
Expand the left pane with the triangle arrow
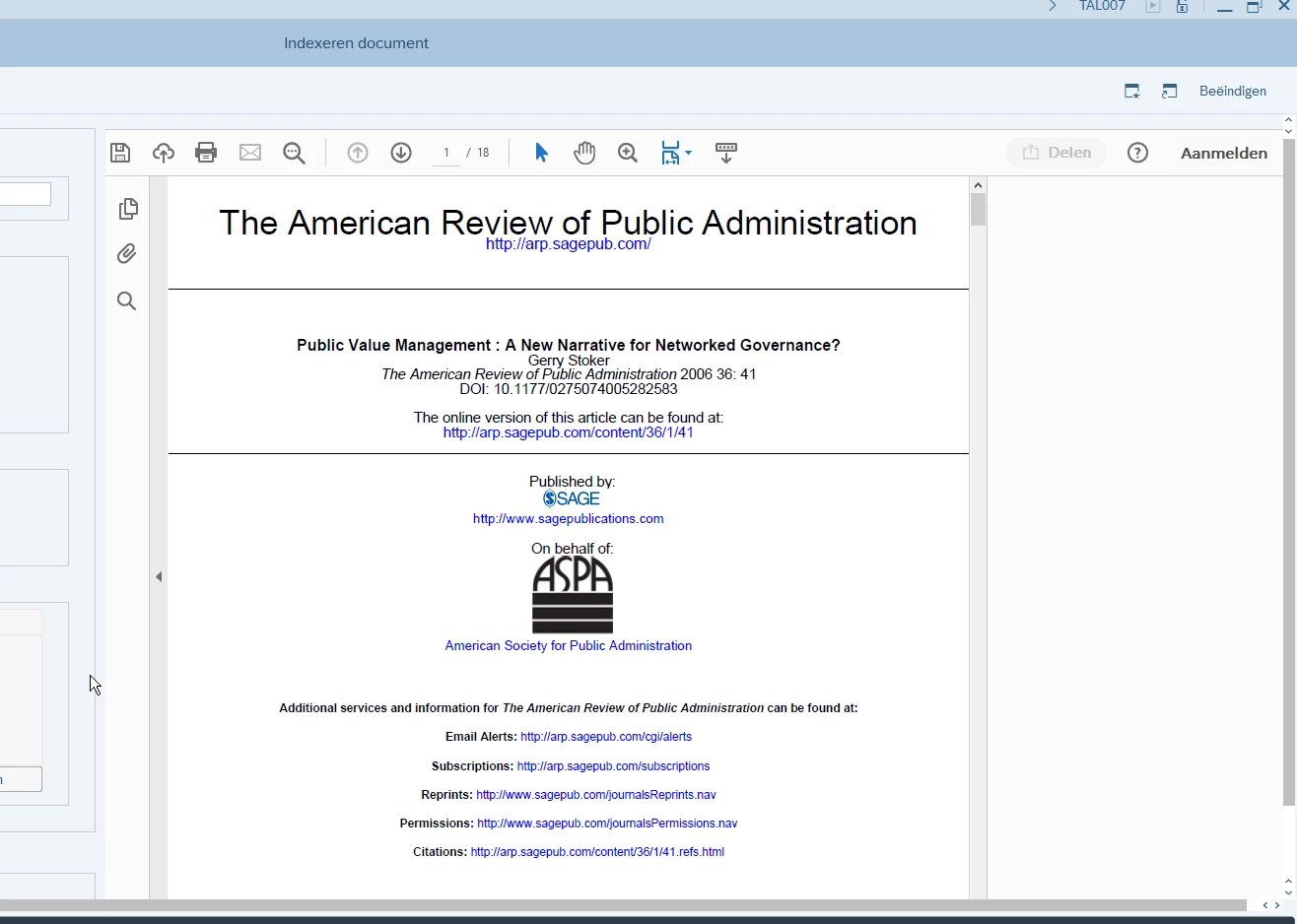click(159, 577)
